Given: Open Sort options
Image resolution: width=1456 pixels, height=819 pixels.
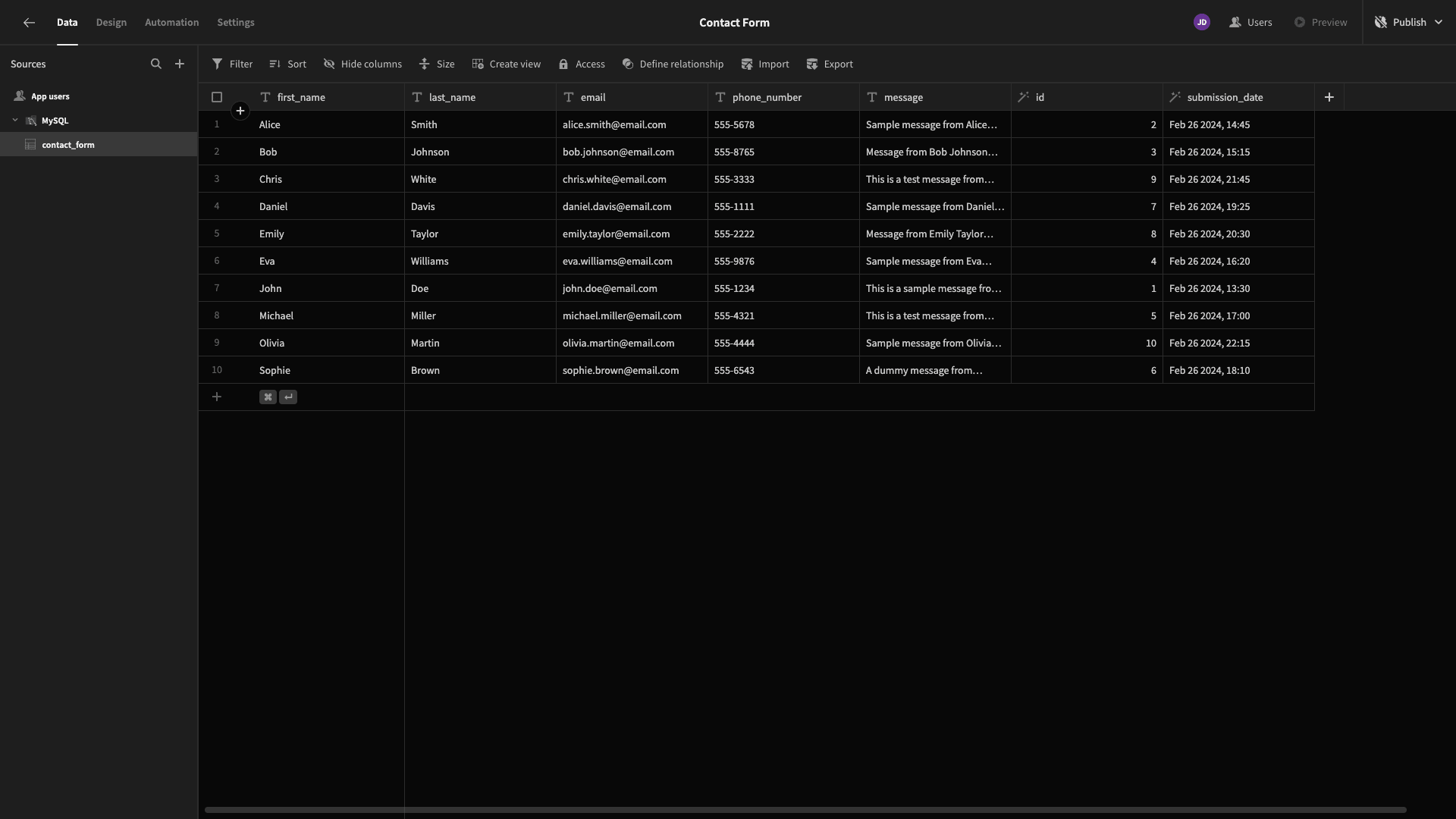Looking at the screenshot, I should pyautogui.click(x=287, y=64).
